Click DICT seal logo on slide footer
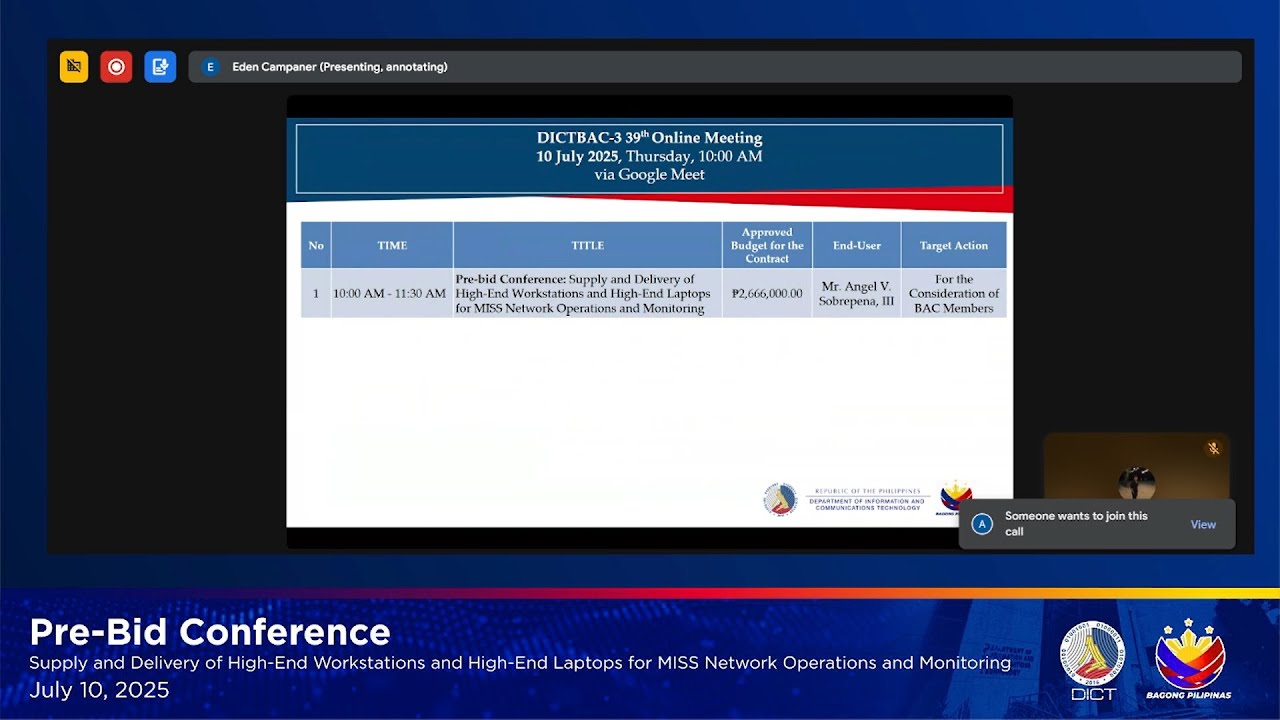The width and height of the screenshot is (1280, 720). (x=780, y=499)
